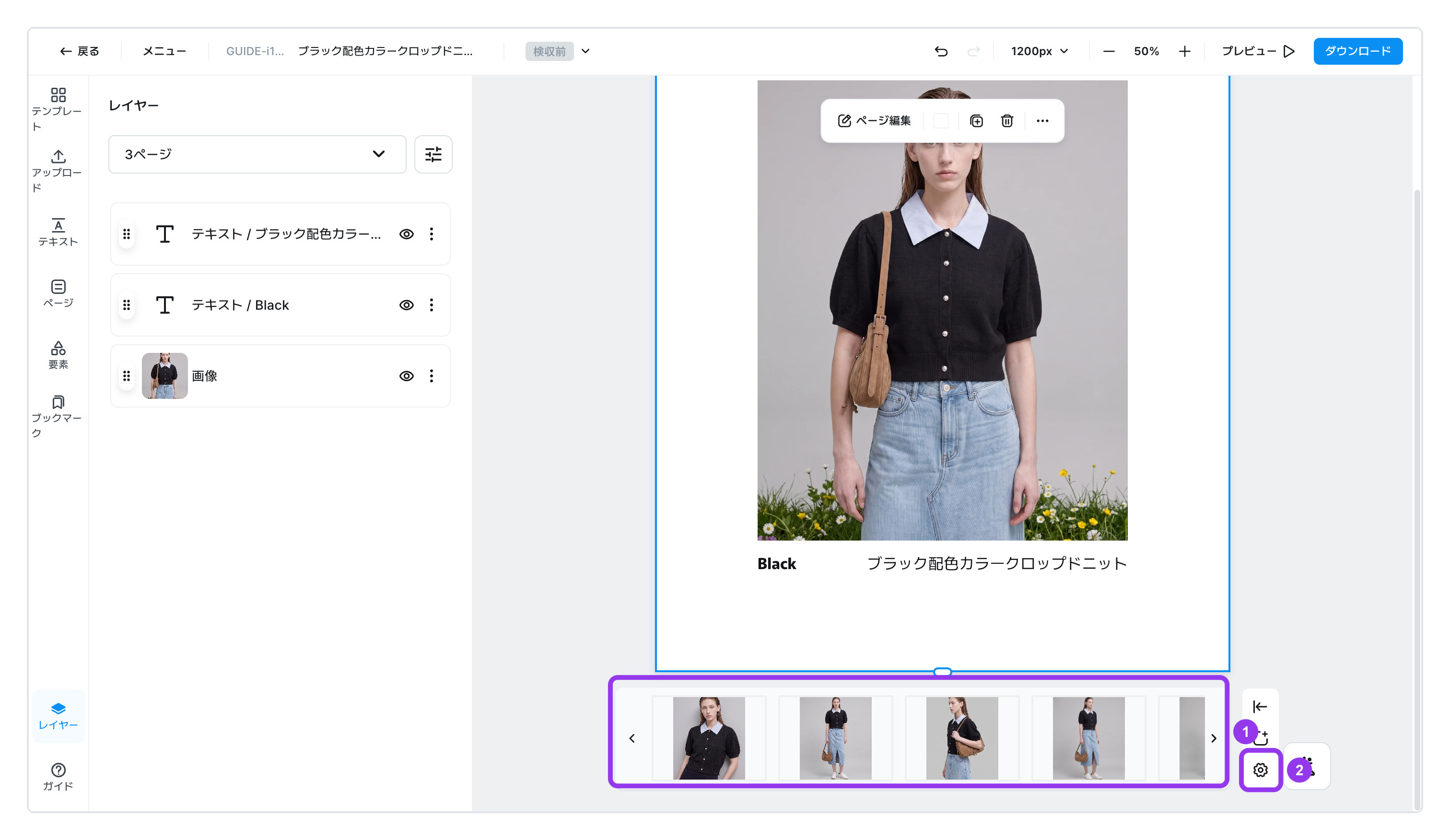Show next thumbnails with right chevron

click(x=1214, y=738)
